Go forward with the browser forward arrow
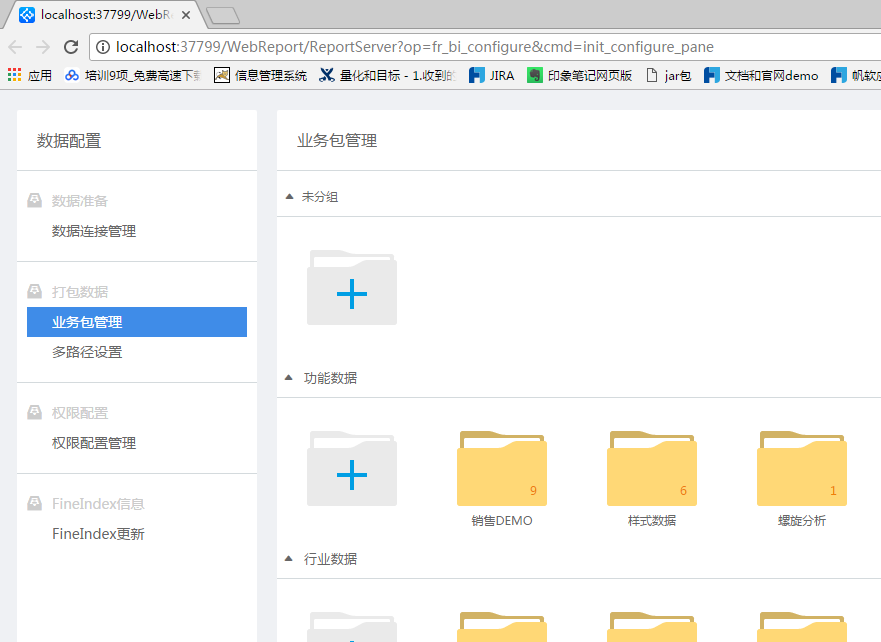Viewport: 881px width, 642px height. [43, 47]
